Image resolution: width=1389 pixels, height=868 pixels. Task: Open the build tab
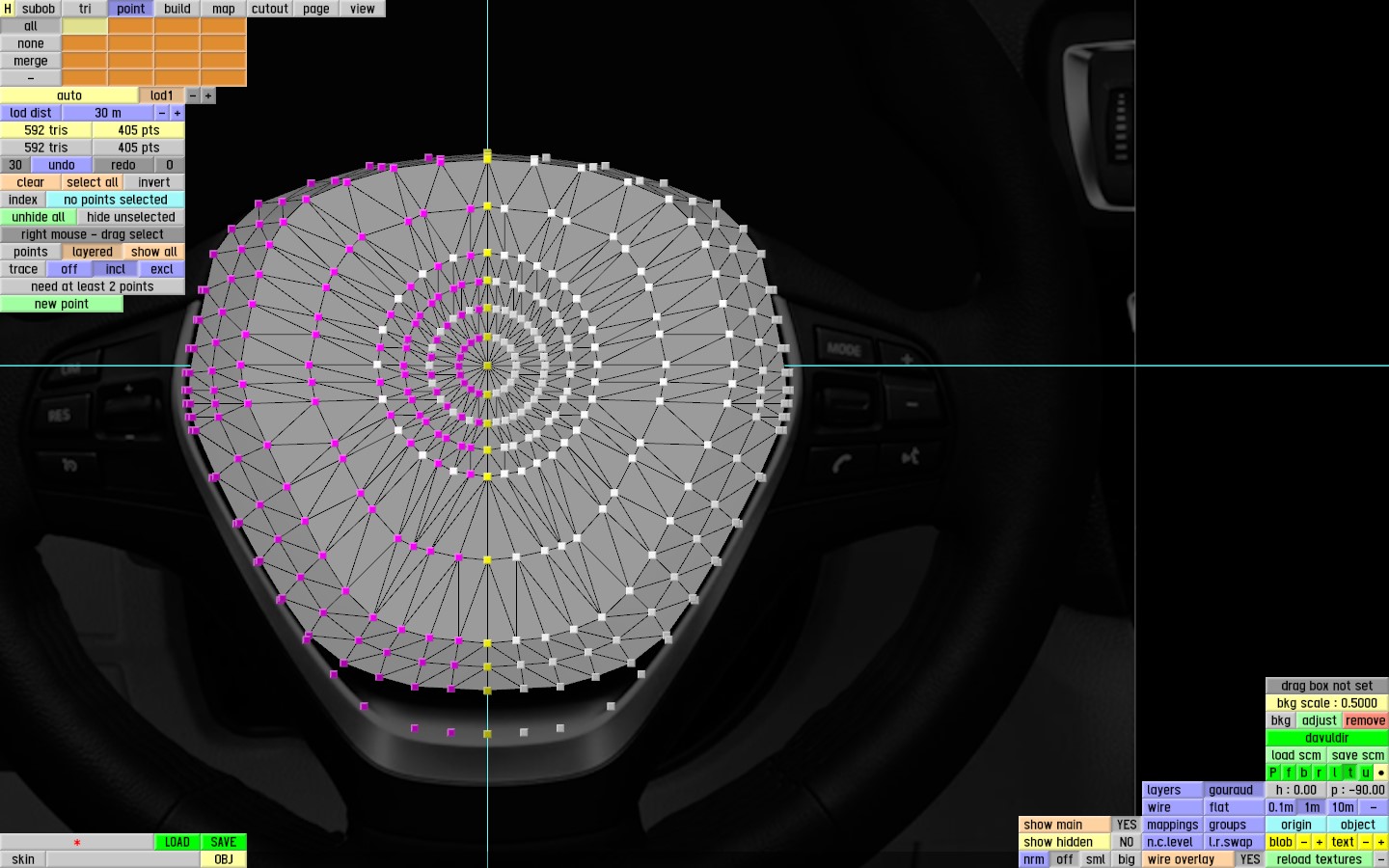[177, 9]
